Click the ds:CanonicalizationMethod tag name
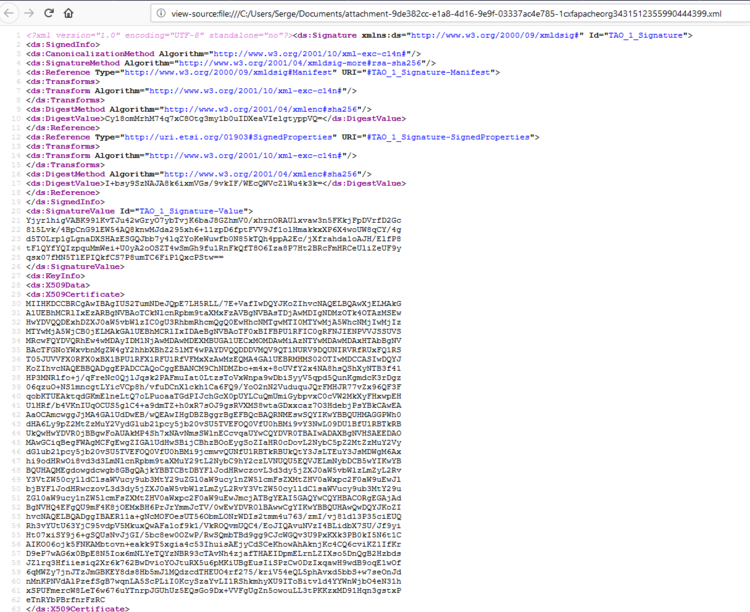 (x=92, y=54)
